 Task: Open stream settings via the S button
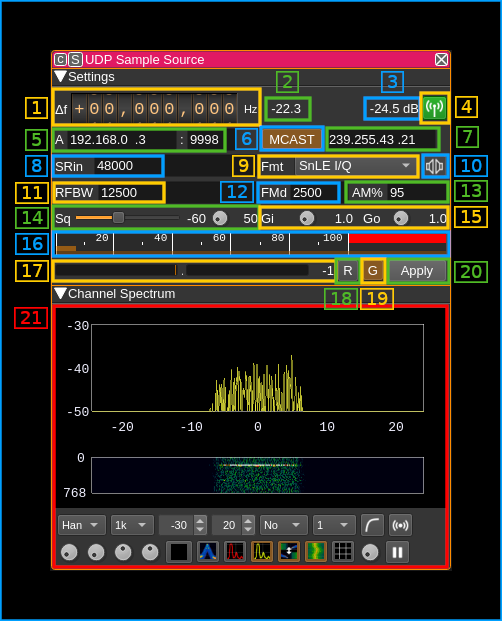coord(75,60)
